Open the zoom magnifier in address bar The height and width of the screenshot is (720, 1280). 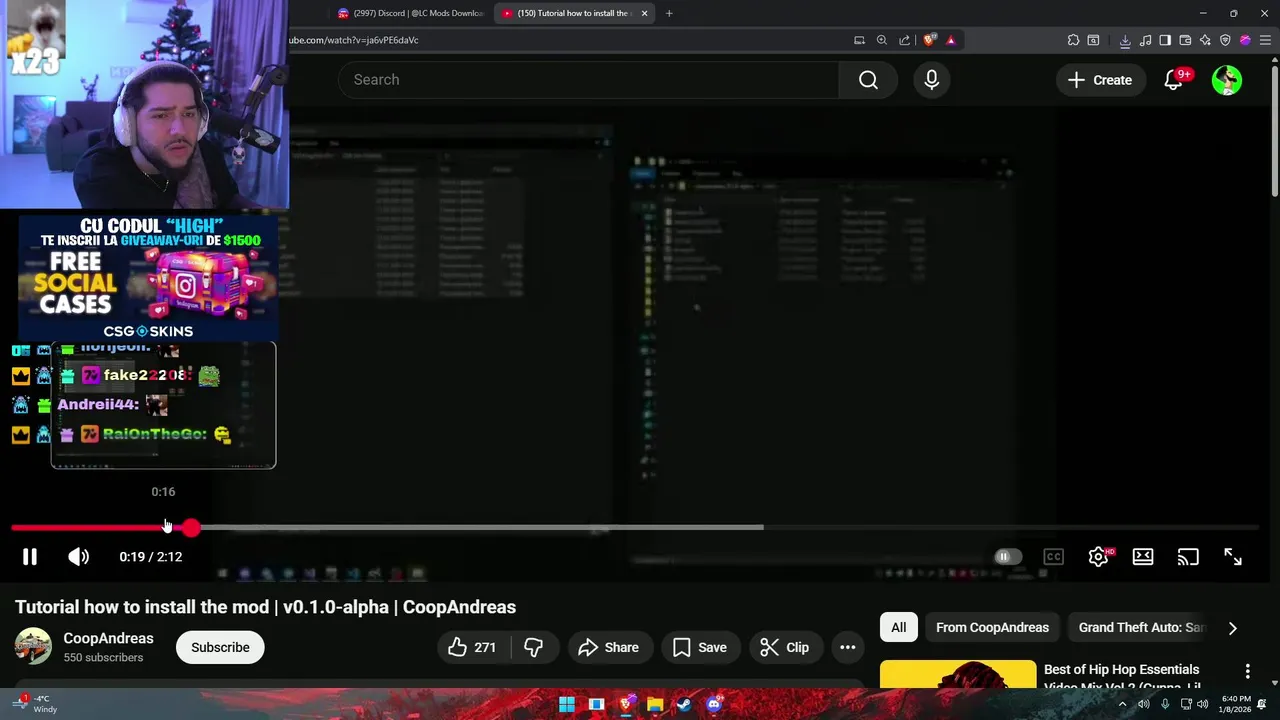click(x=882, y=40)
